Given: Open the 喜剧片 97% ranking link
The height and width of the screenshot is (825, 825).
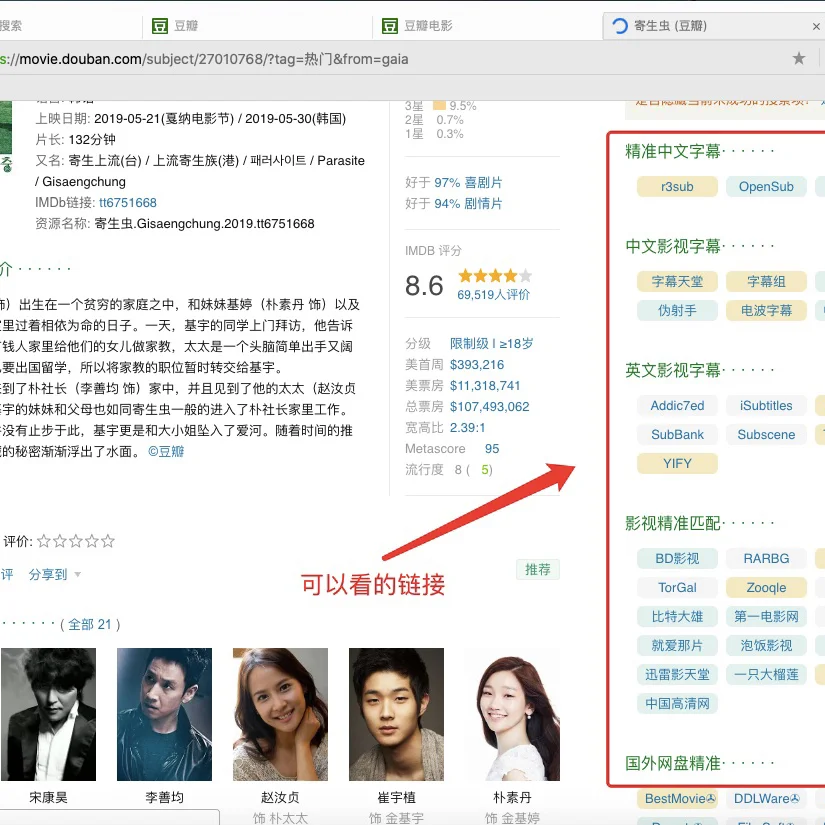Looking at the screenshot, I should point(468,183).
